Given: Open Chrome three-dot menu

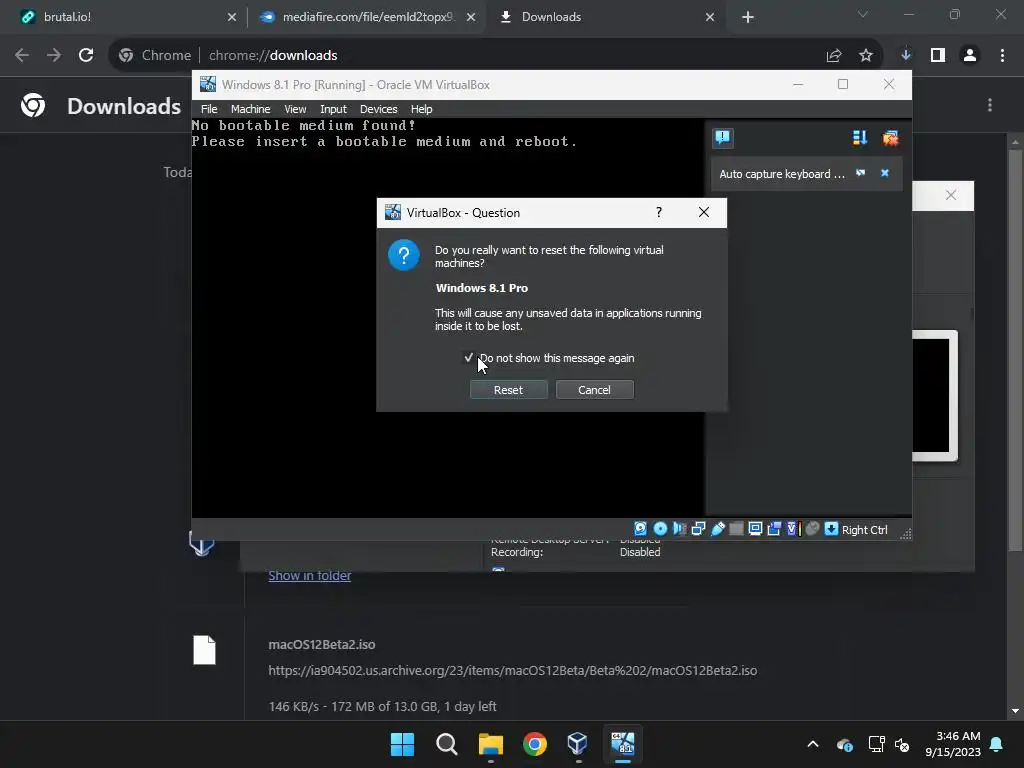Looking at the screenshot, I should [1002, 56].
